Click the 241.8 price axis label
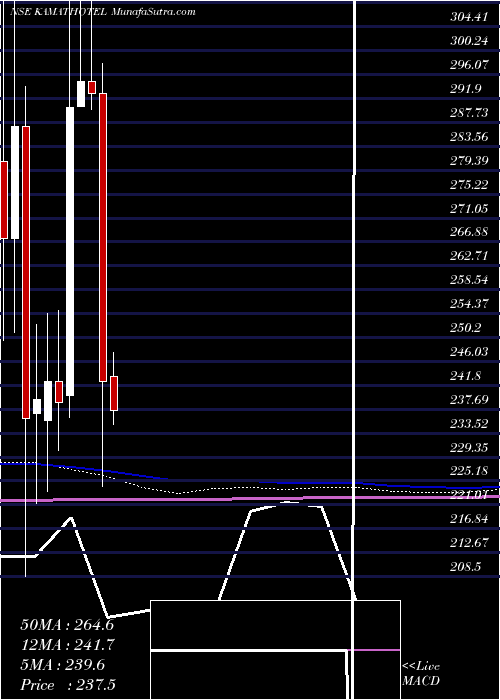The image size is (500, 700). 466,375
